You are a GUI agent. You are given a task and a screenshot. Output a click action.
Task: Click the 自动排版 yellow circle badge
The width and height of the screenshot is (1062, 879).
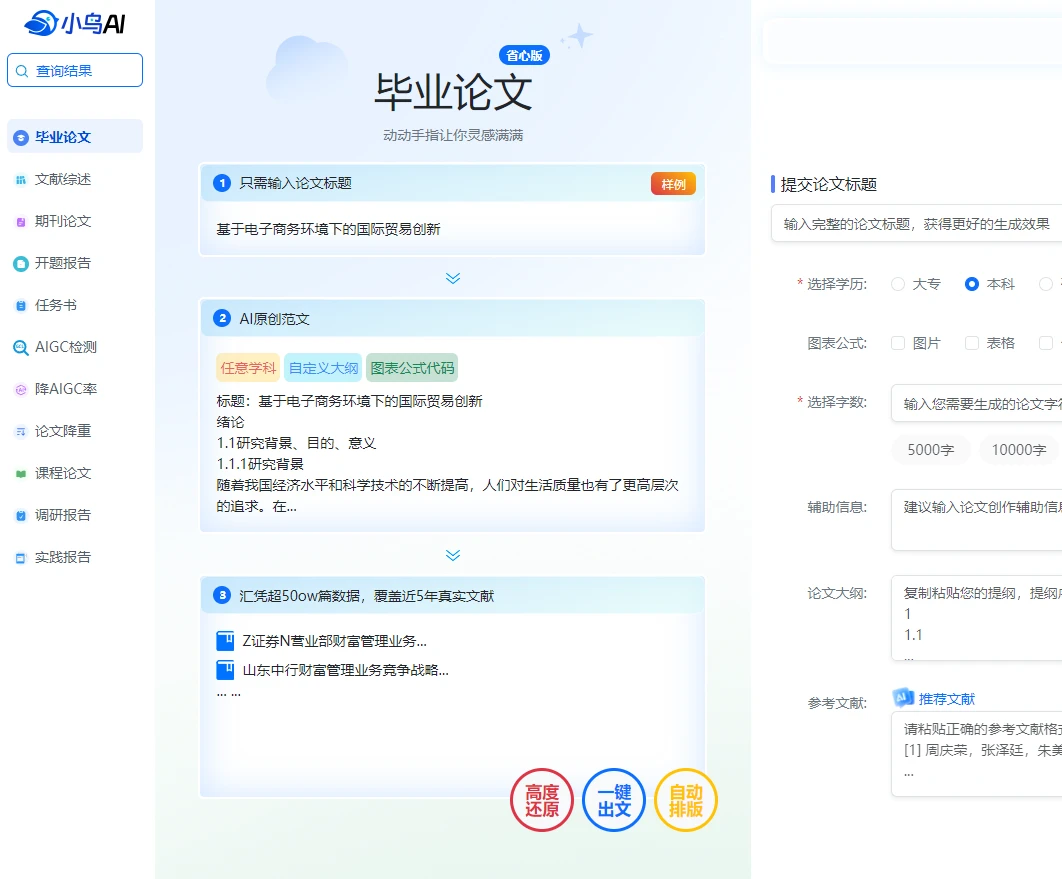click(686, 800)
